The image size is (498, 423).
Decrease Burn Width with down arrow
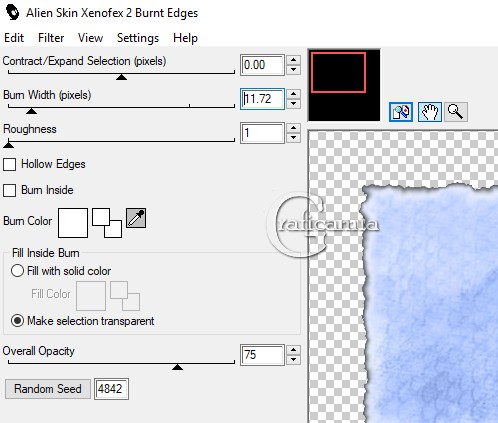(293, 103)
